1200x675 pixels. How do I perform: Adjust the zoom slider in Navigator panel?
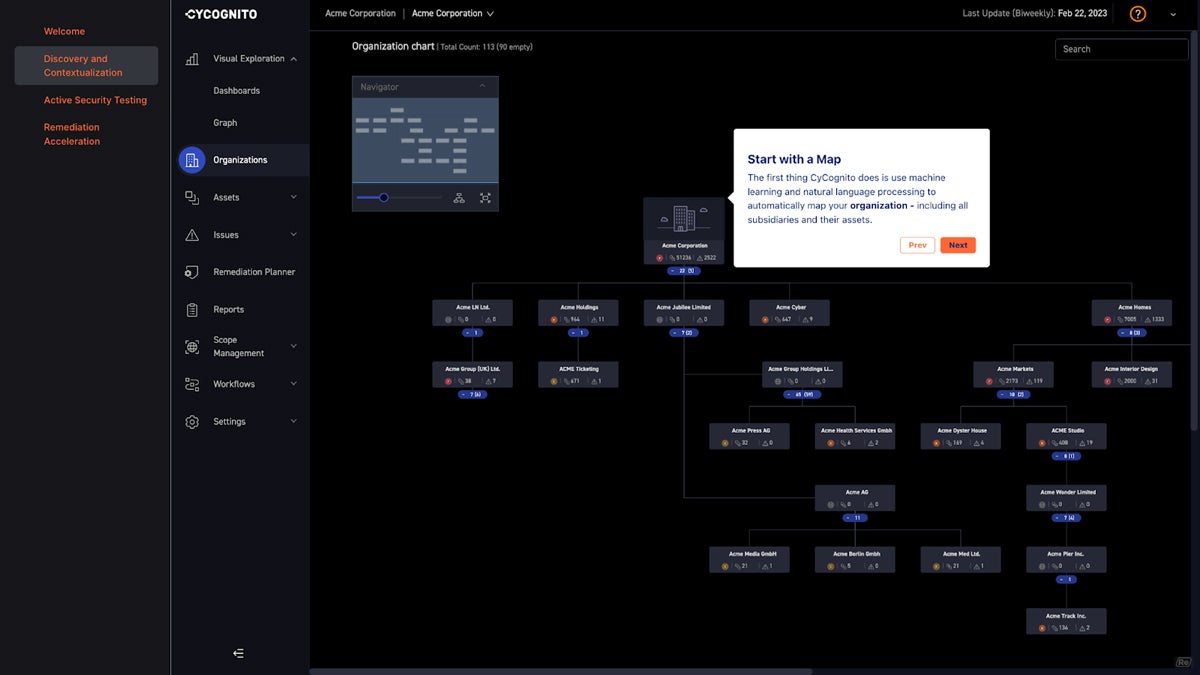coord(383,197)
